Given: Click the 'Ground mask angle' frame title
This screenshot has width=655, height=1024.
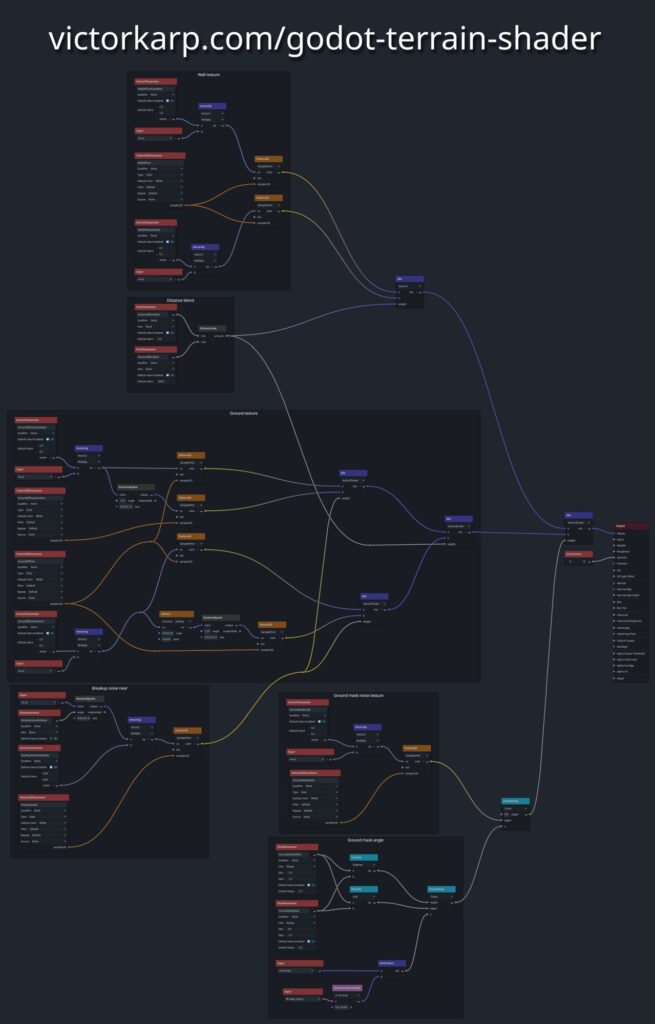Looking at the screenshot, I should [366, 840].
